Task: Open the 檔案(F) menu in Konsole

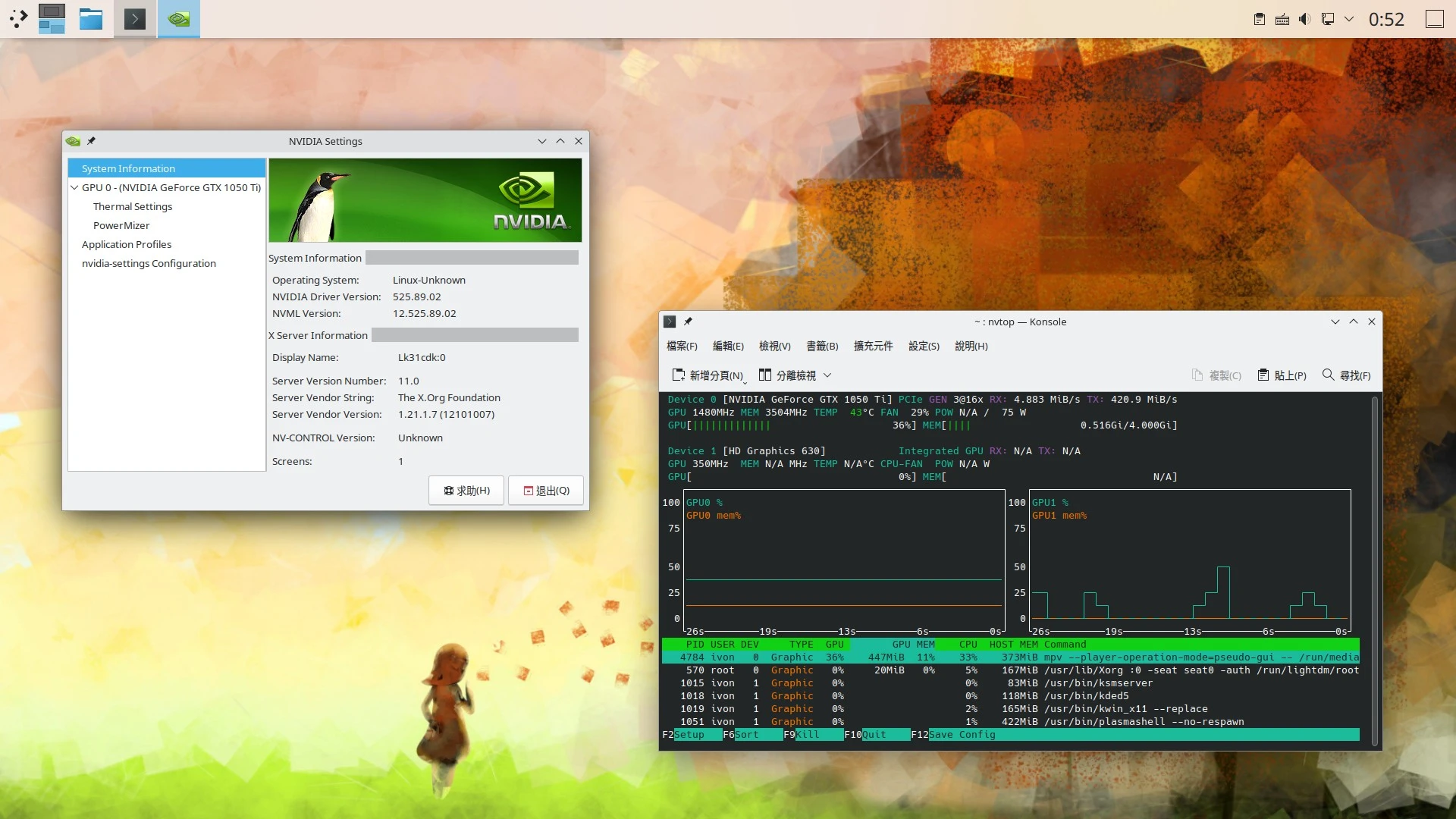Action: [681, 346]
